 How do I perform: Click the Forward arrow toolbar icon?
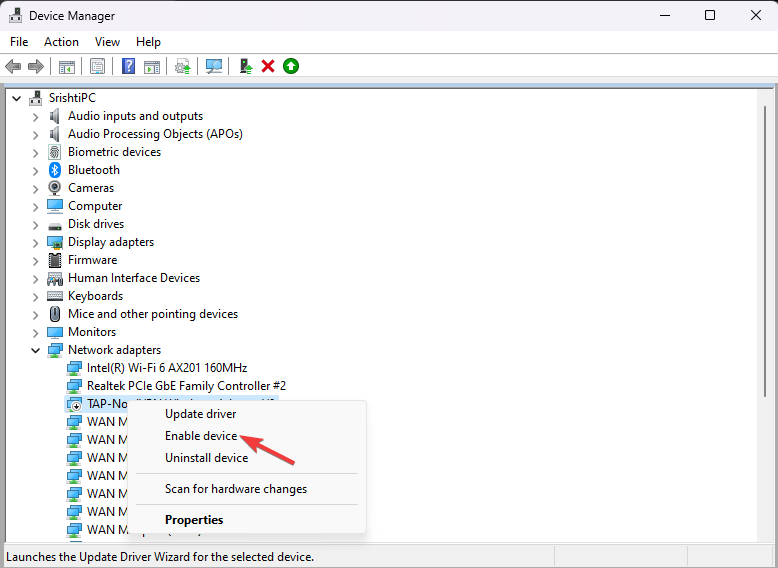[36, 66]
